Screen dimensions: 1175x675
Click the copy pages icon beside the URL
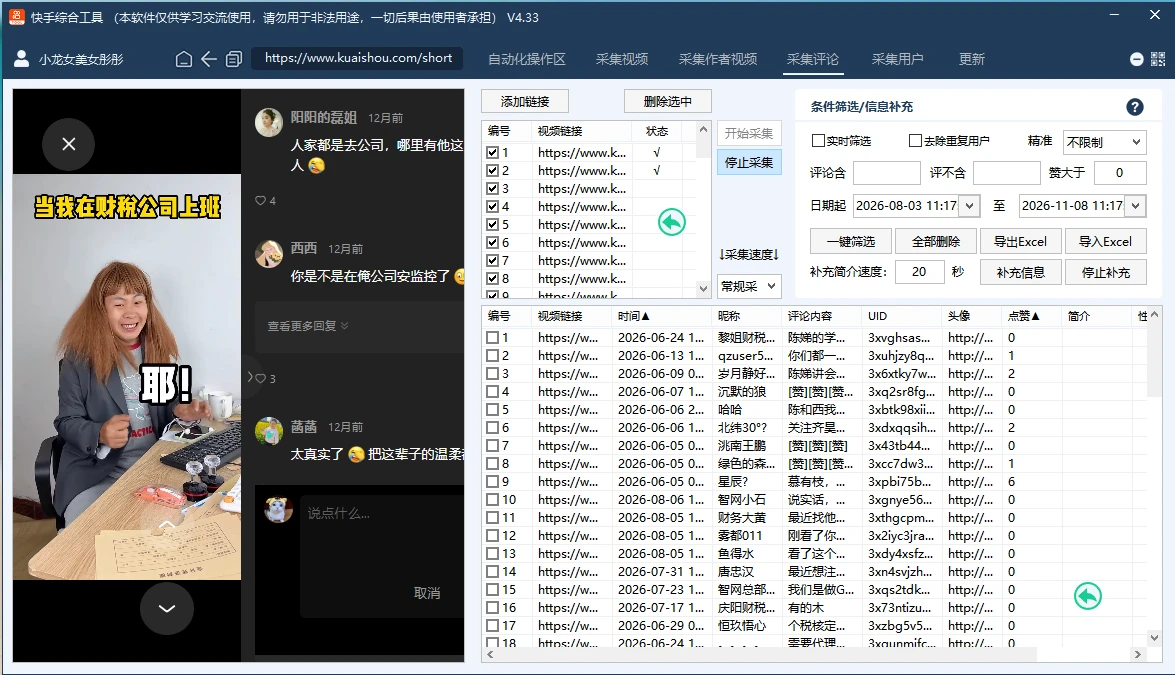234,59
